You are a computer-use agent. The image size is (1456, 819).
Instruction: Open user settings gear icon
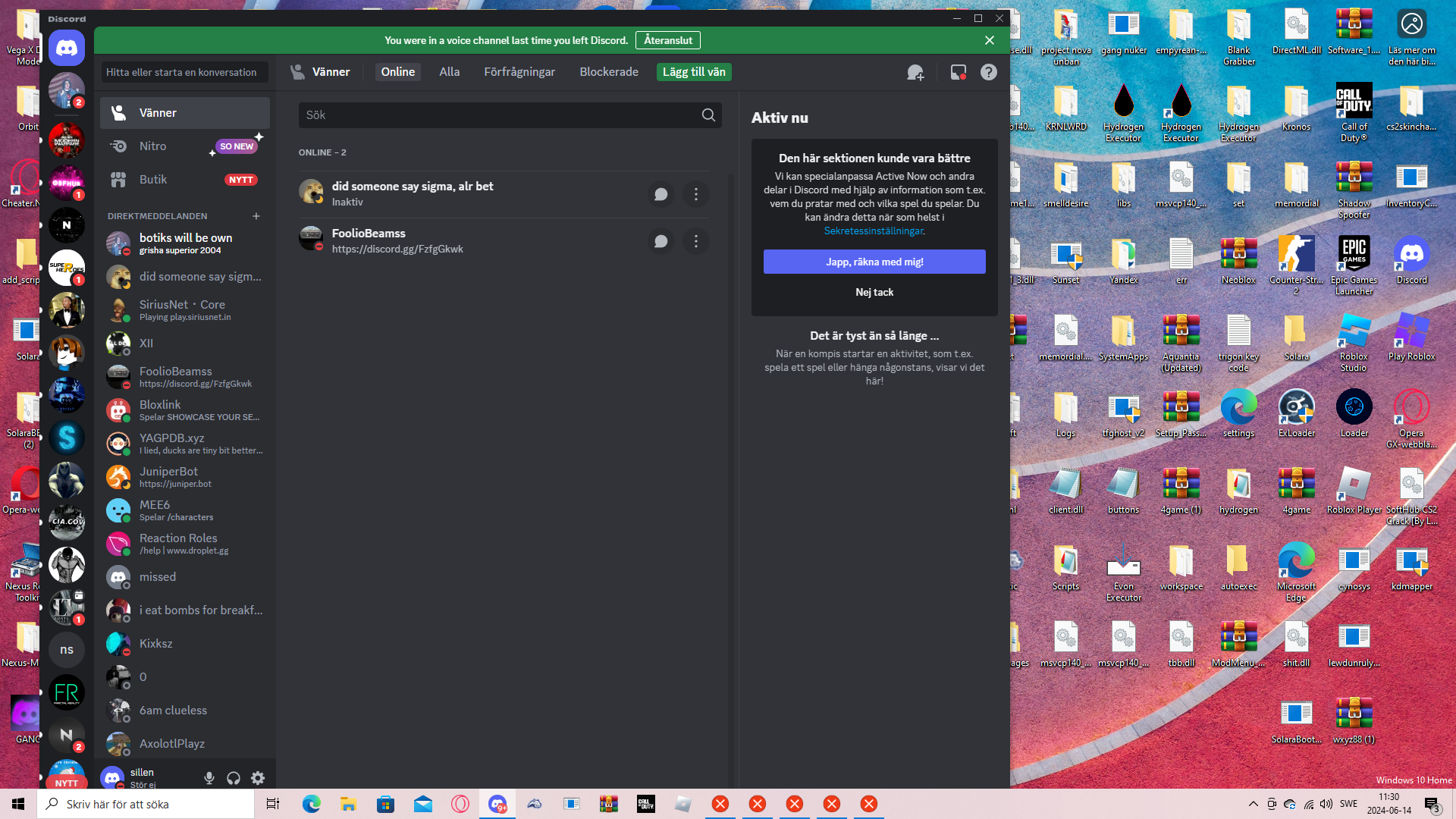point(258,777)
